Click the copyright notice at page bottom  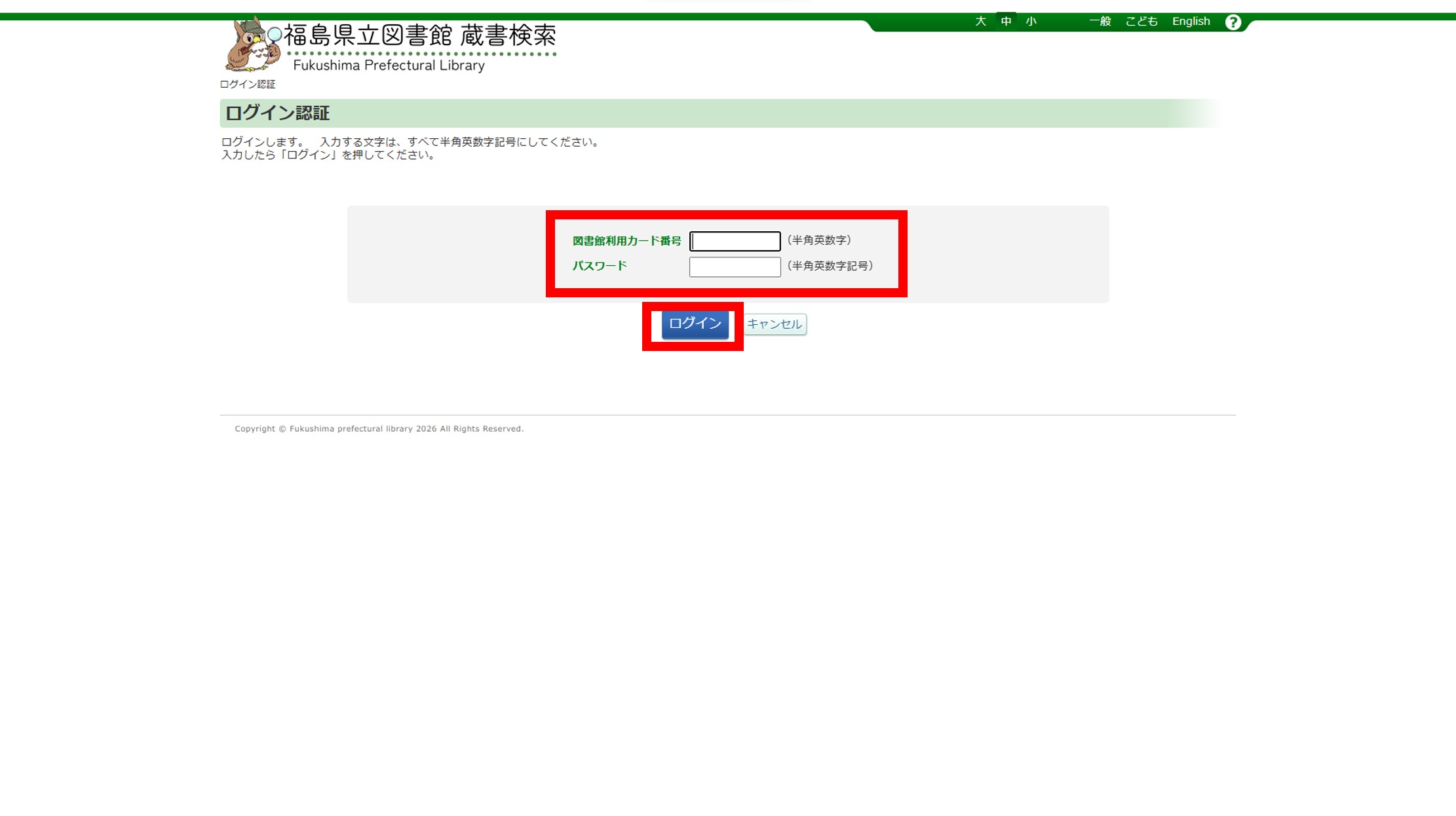point(378,428)
